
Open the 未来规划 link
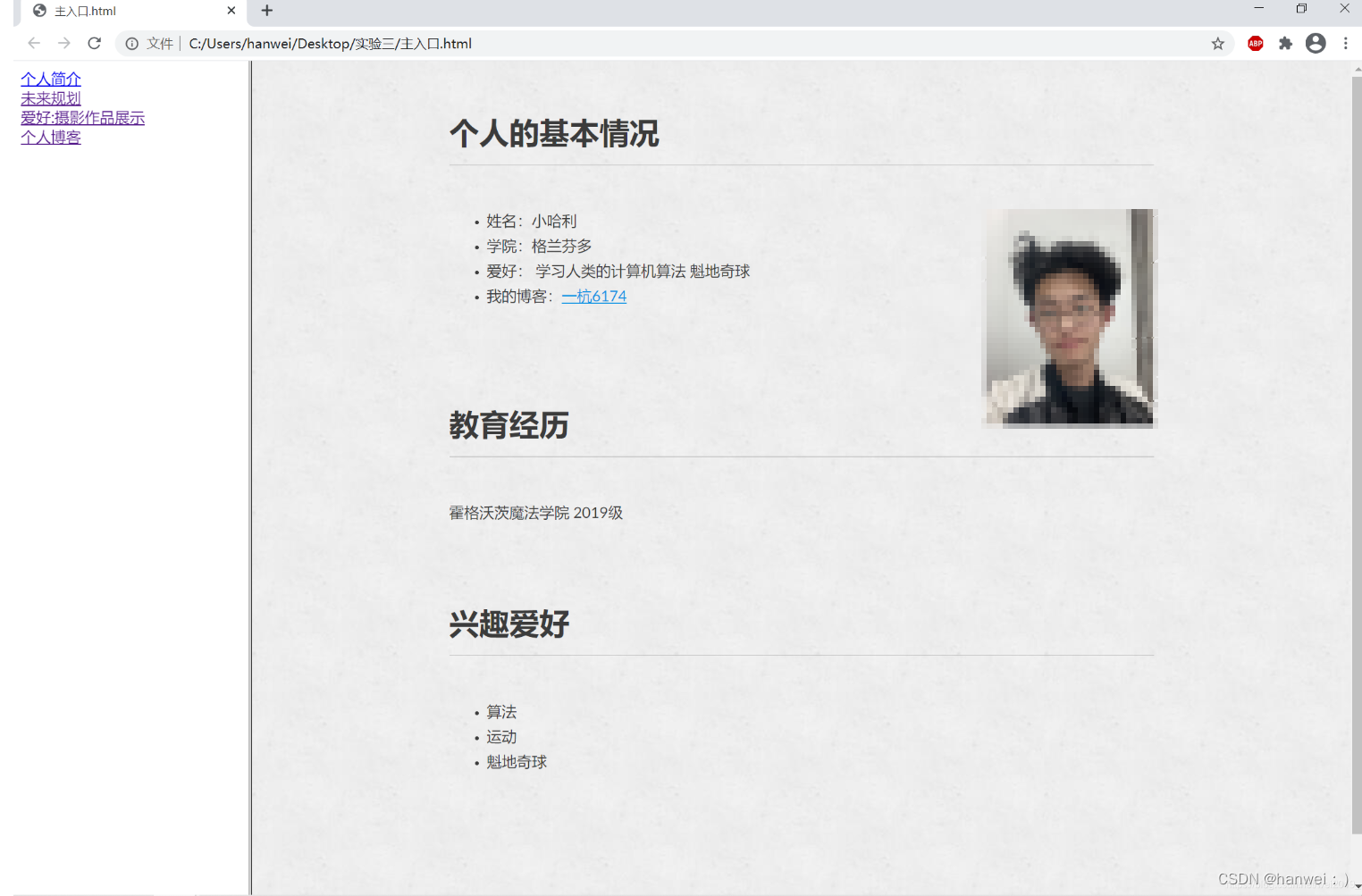(x=50, y=98)
